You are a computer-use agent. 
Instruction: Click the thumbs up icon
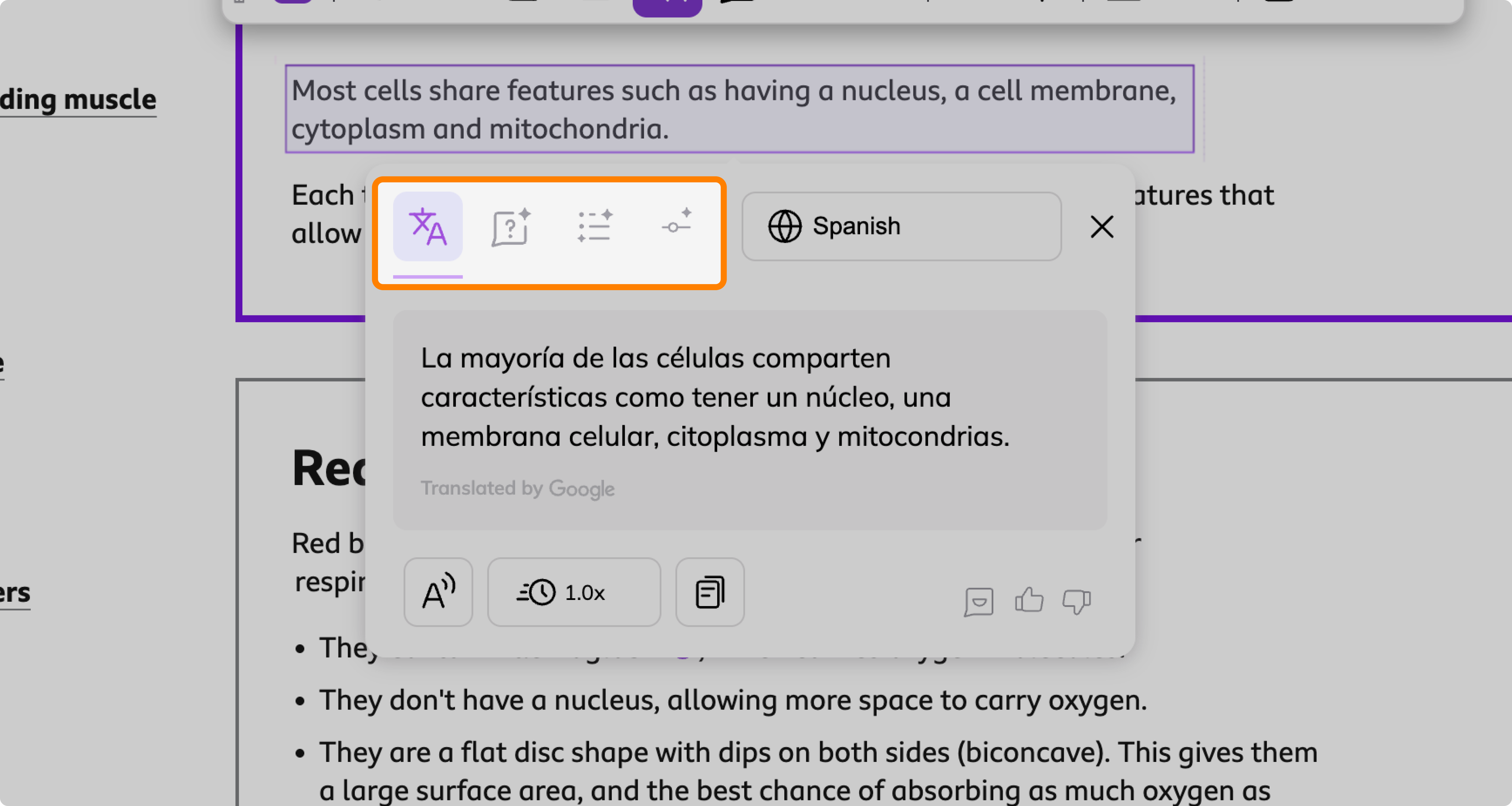(1028, 600)
